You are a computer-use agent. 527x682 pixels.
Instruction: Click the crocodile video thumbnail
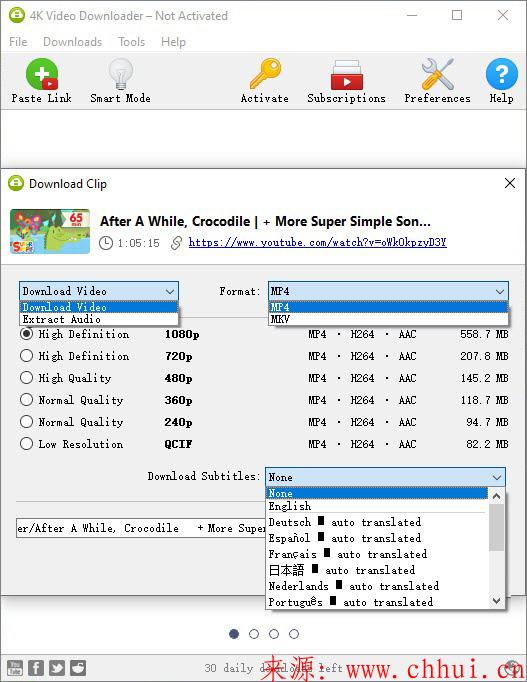[50, 231]
